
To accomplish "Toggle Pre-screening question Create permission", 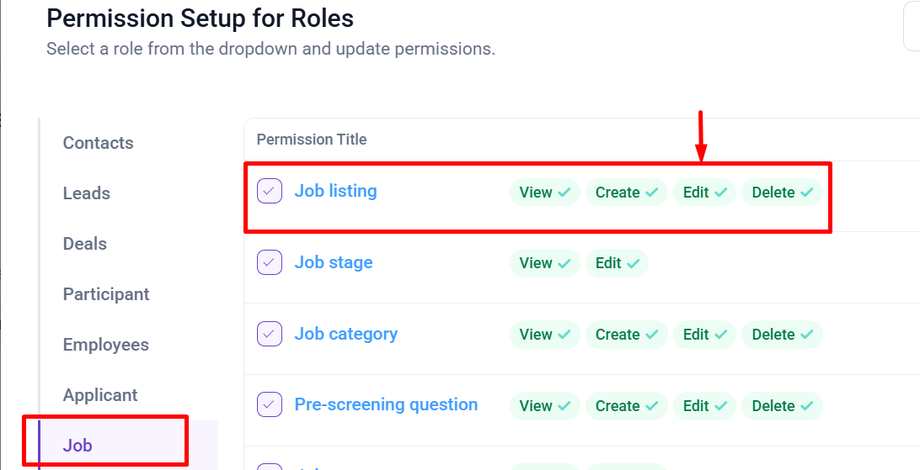I will [626, 406].
